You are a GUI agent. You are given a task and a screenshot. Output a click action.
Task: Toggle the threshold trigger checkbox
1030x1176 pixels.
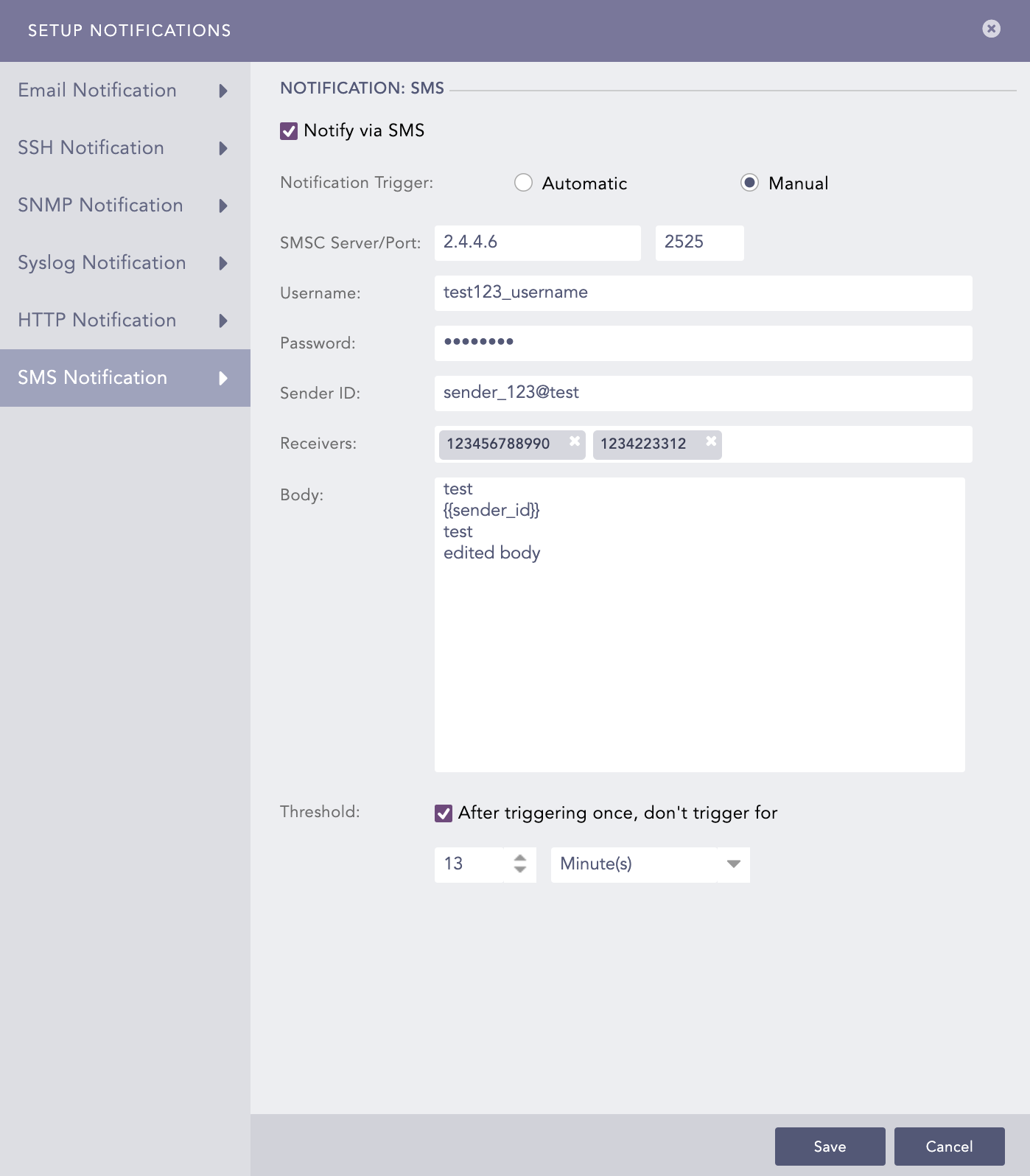pyautogui.click(x=444, y=813)
